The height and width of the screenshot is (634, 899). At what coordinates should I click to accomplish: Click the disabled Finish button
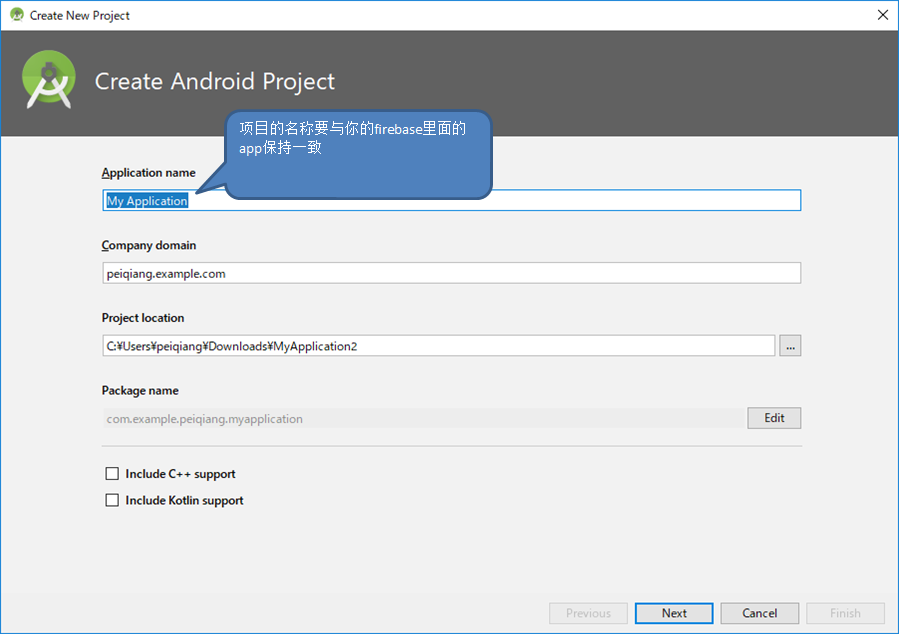click(x=845, y=613)
